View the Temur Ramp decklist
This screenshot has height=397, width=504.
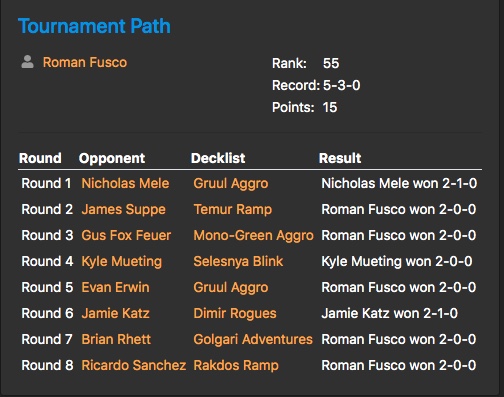(x=233, y=210)
